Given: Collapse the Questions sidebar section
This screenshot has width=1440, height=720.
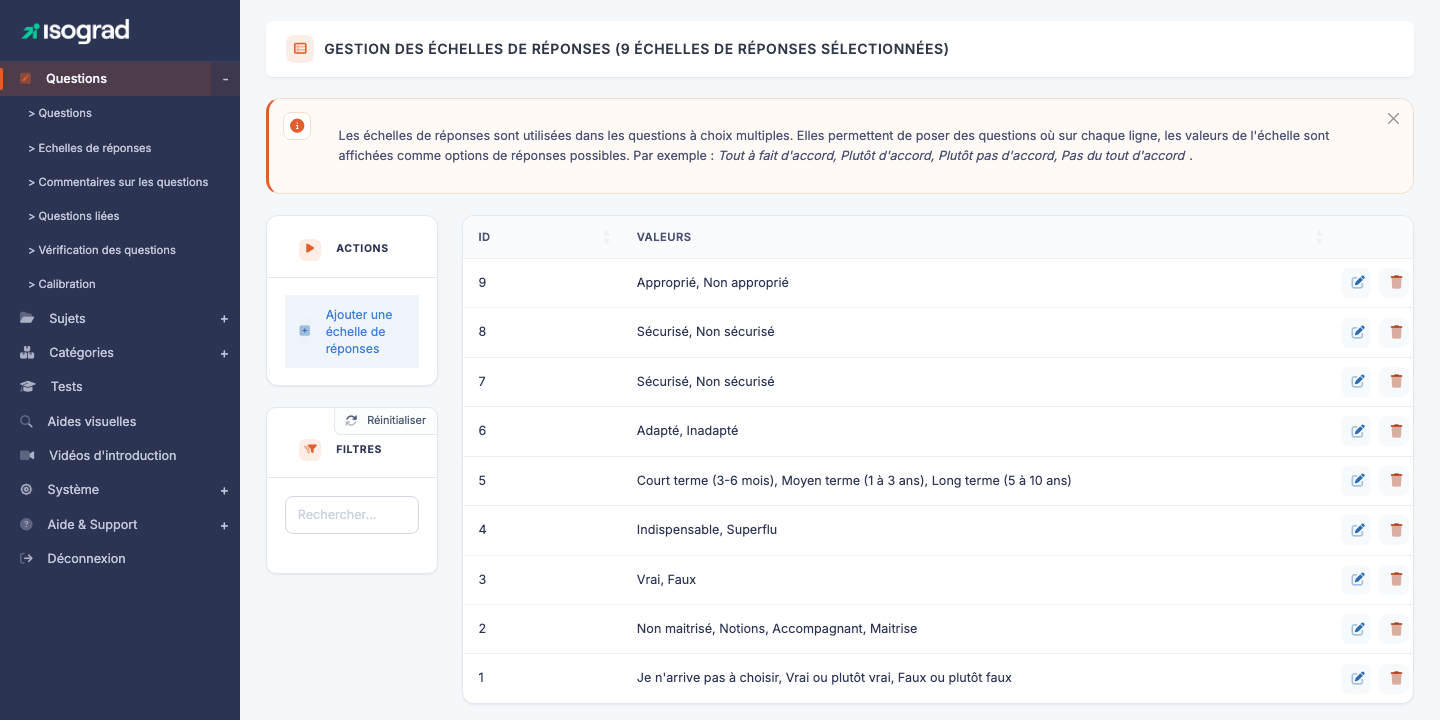Looking at the screenshot, I should pyautogui.click(x=225, y=79).
